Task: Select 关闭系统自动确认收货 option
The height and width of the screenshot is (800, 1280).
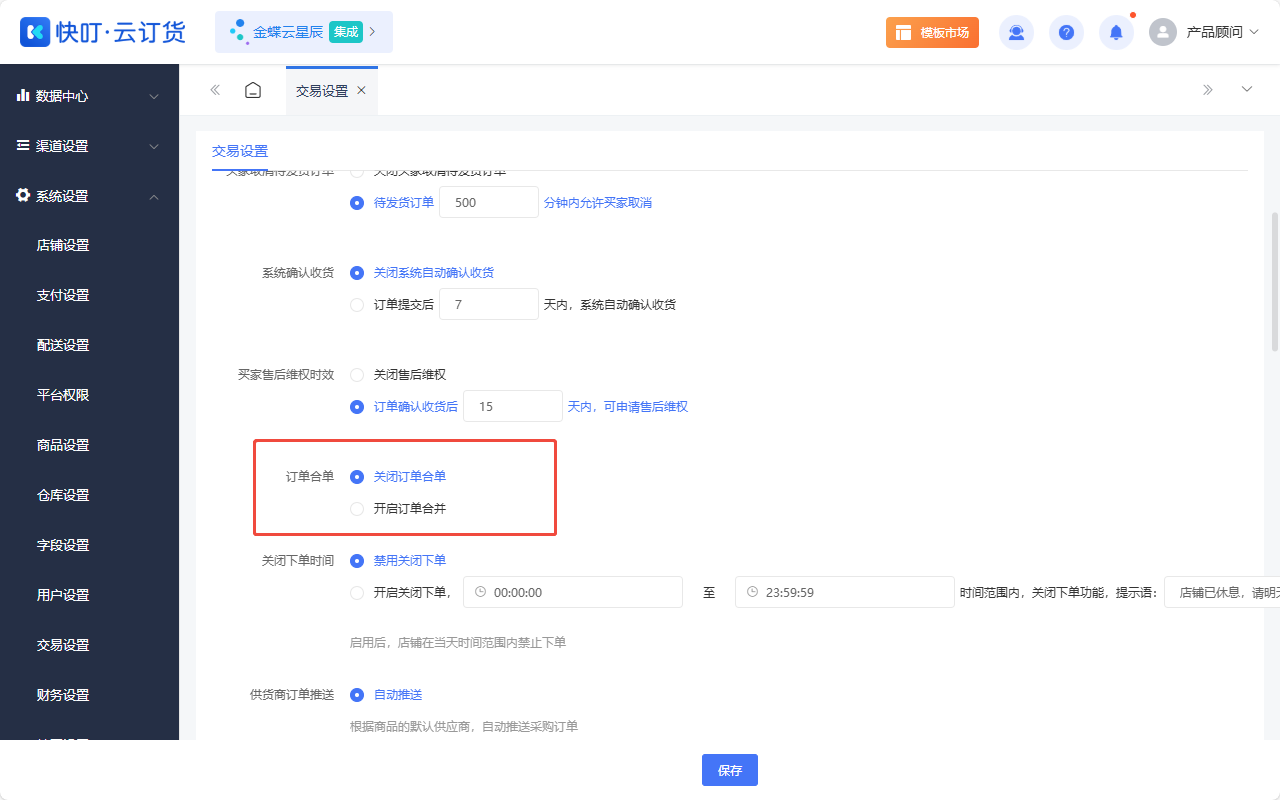Action: click(x=357, y=272)
